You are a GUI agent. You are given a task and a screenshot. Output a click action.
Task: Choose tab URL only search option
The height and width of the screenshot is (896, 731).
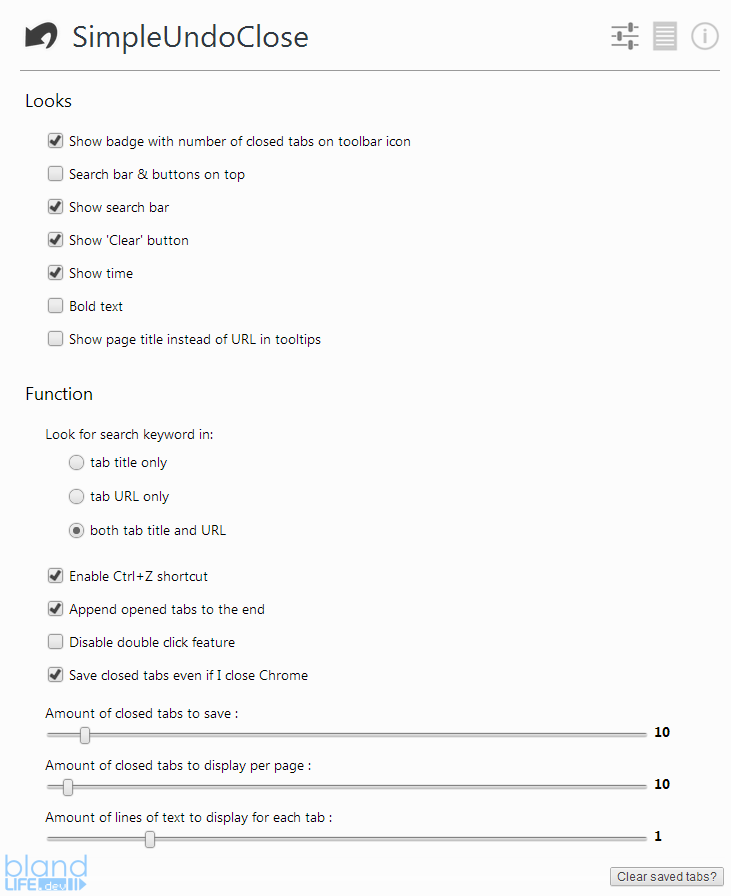(76, 497)
